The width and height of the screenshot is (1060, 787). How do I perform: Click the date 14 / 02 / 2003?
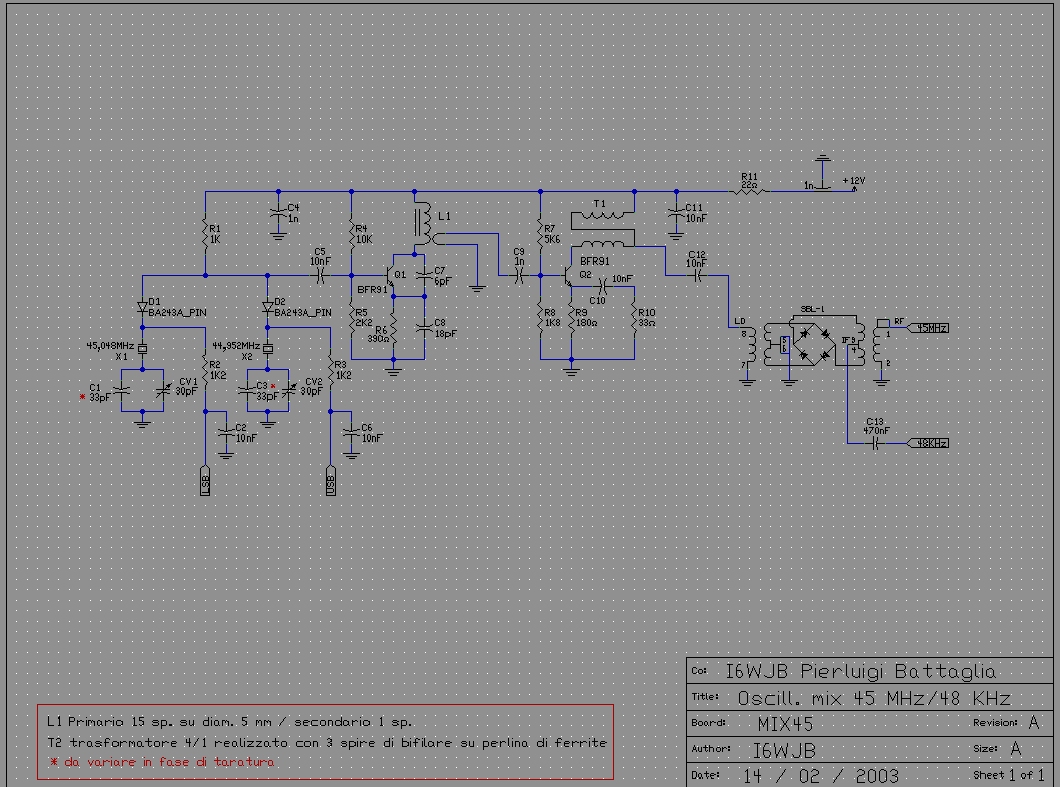coord(821,776)
